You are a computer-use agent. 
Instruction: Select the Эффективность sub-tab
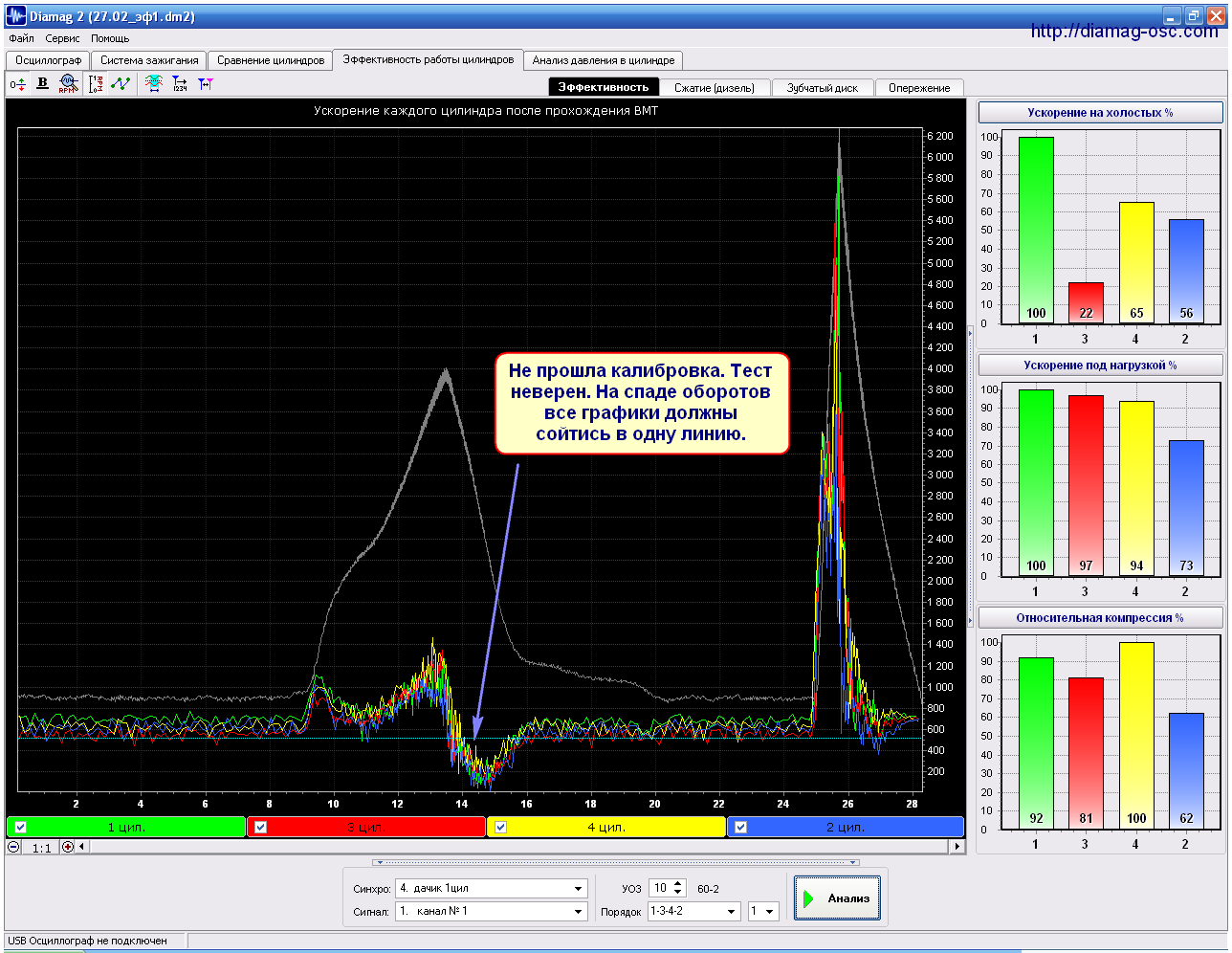[x=604, y=87]
